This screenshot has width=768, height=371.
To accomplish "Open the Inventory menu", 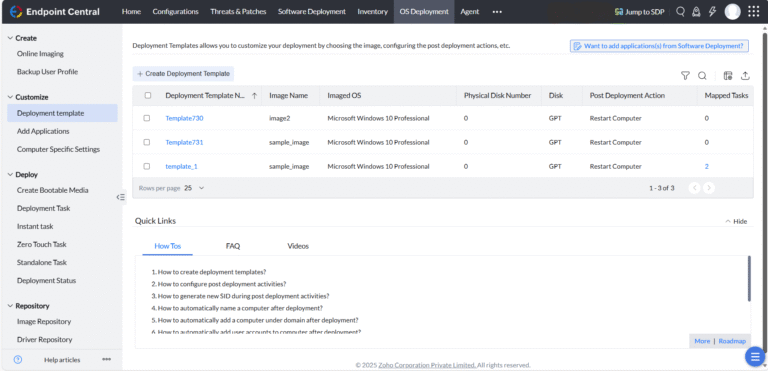I will click(x=372, y=12).
